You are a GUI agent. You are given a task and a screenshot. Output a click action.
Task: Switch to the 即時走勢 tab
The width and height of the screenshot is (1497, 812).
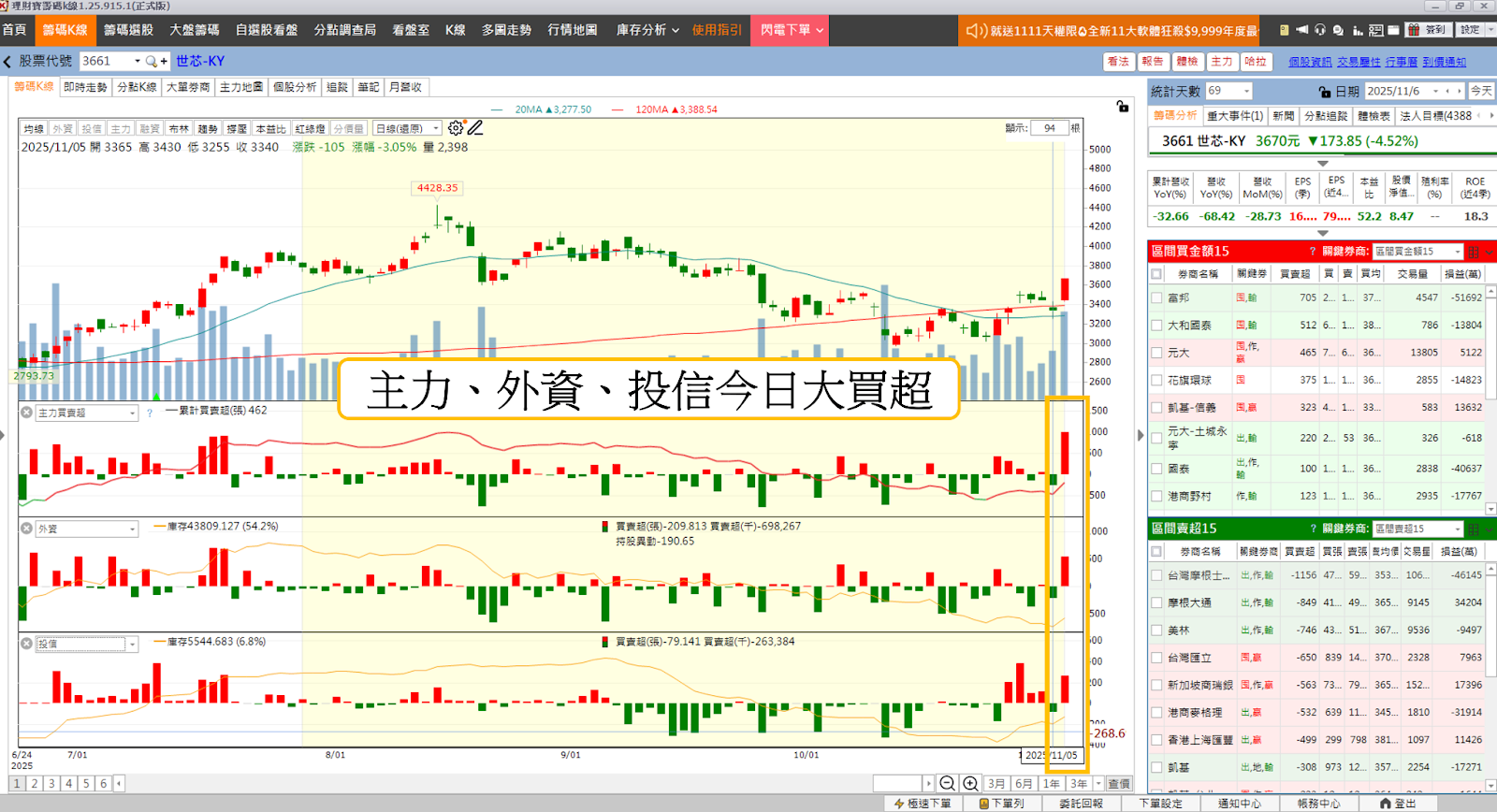pyautogui.click(x=85, y=87)
